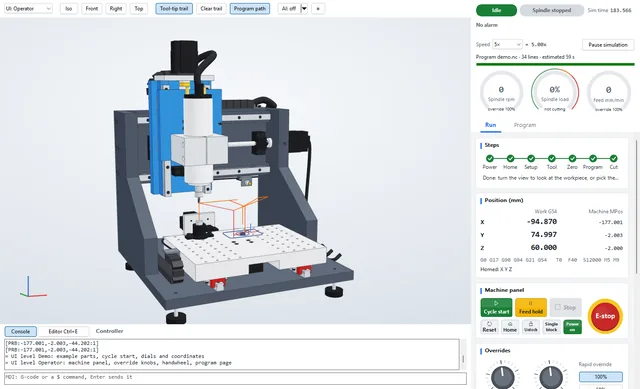The height and width of the screenshot is (389, 640).
Task: Switch to Front view
Action: point(92,9)
